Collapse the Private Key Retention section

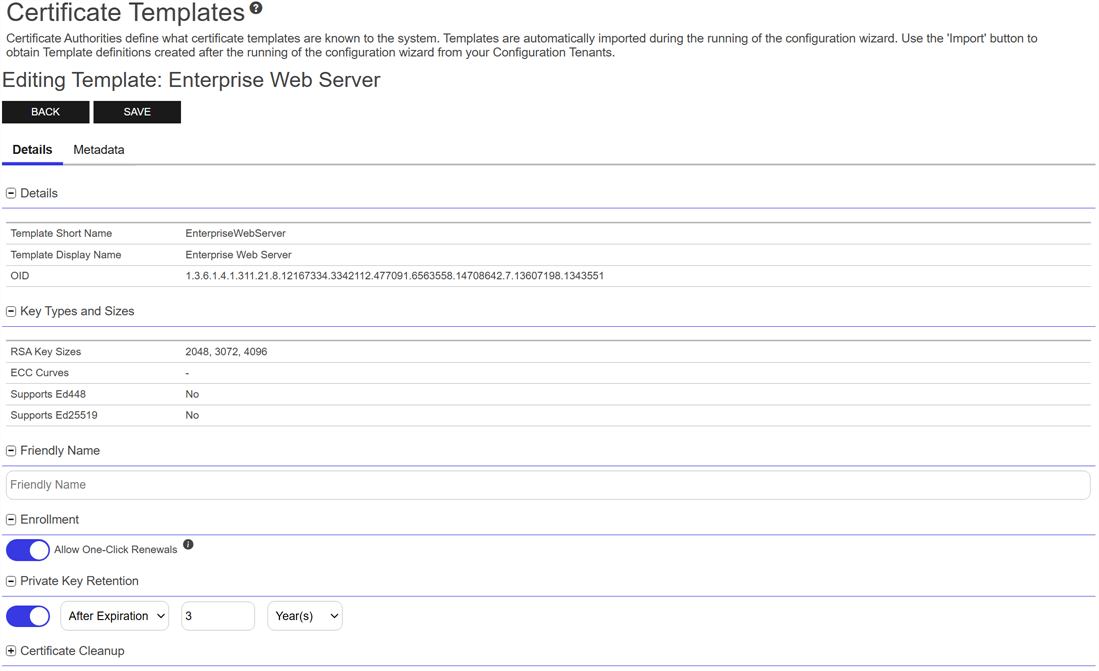pos(11,581)
